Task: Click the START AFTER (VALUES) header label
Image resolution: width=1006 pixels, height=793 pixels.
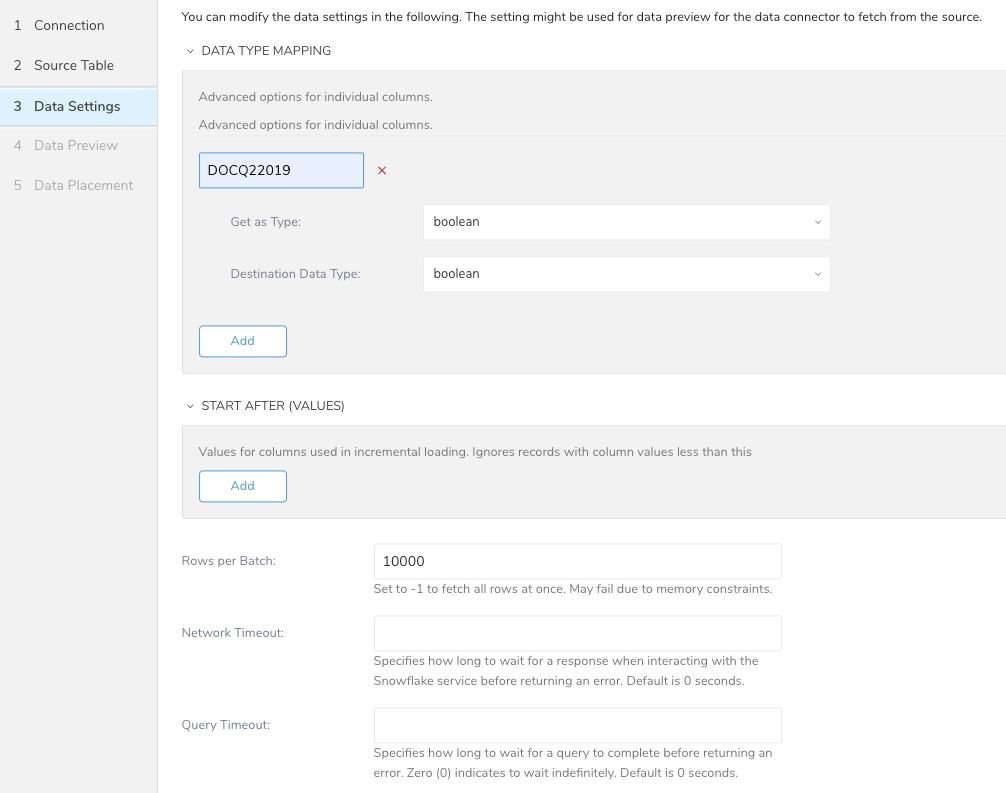Action: (273, 406)
